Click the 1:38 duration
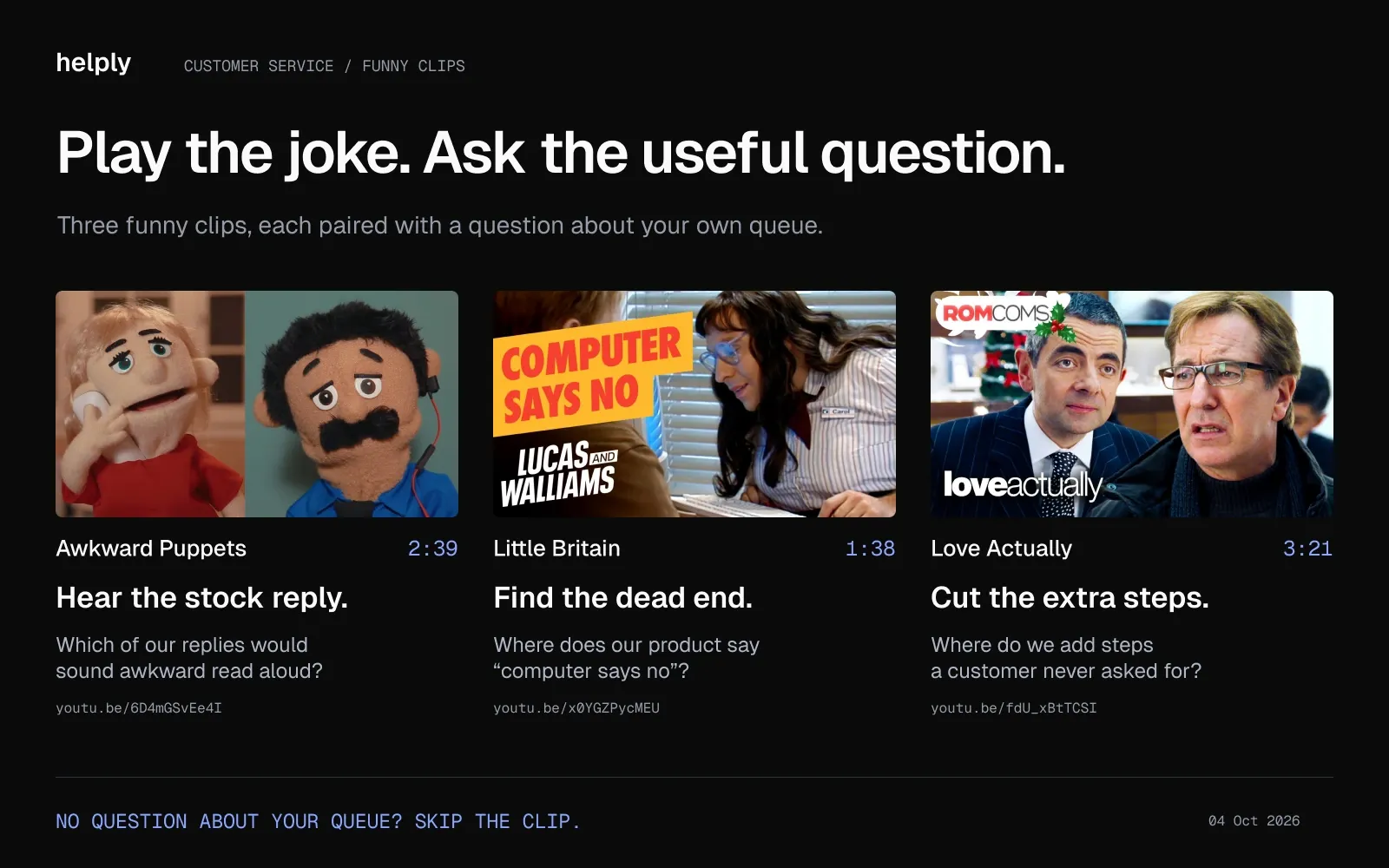This screenshot has width=1389, height=868. click(x=870, y=549)
